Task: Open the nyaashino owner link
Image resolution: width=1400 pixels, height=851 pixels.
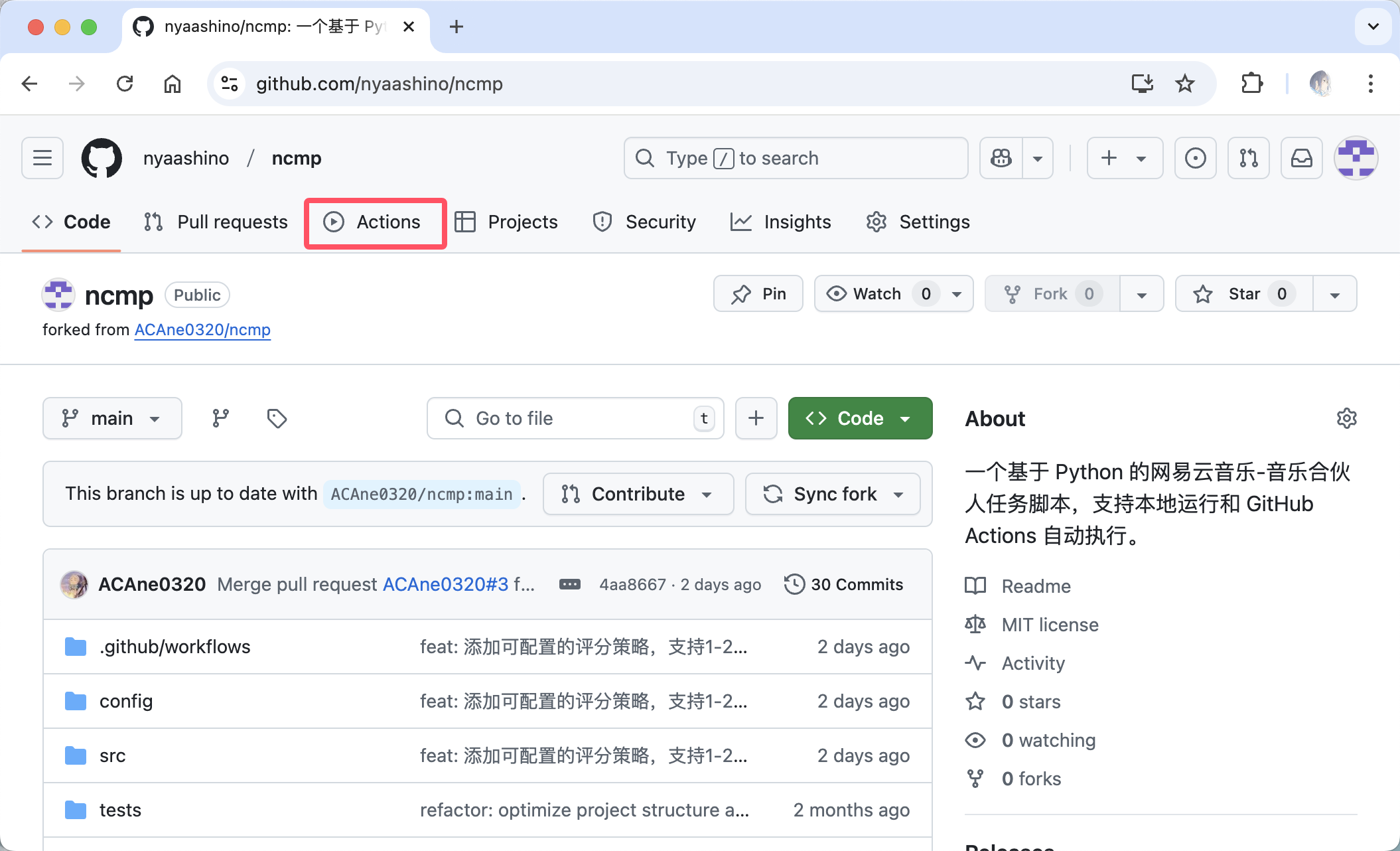Action: 186,158
